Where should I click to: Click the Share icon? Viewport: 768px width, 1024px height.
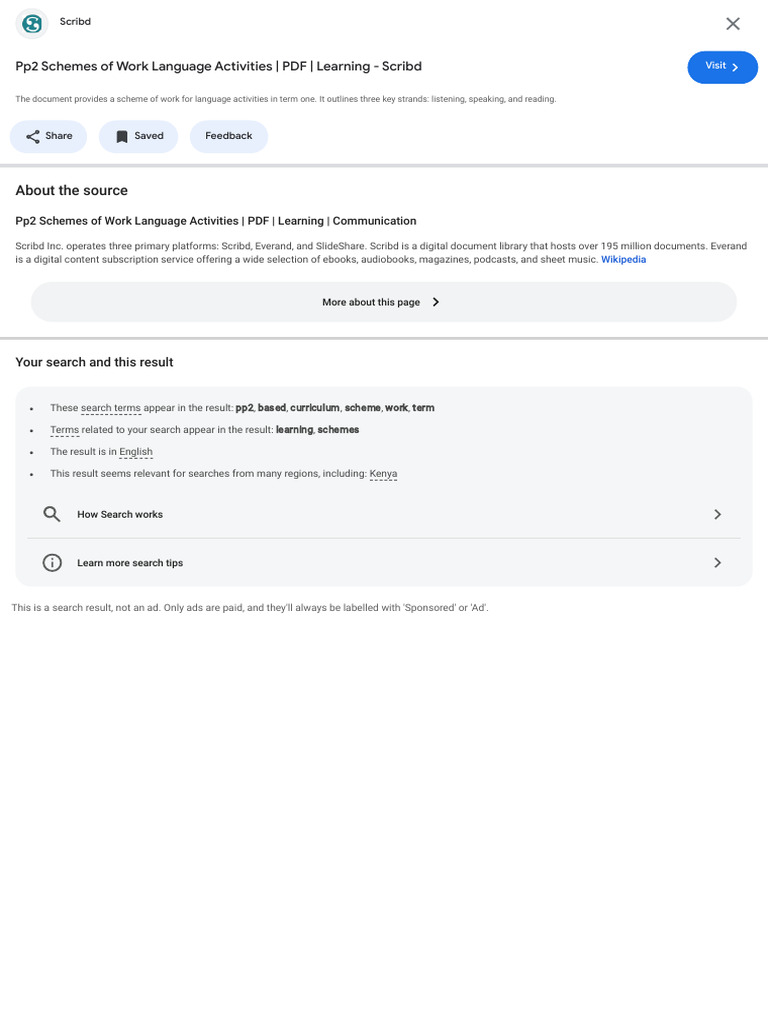pos(33,137)
